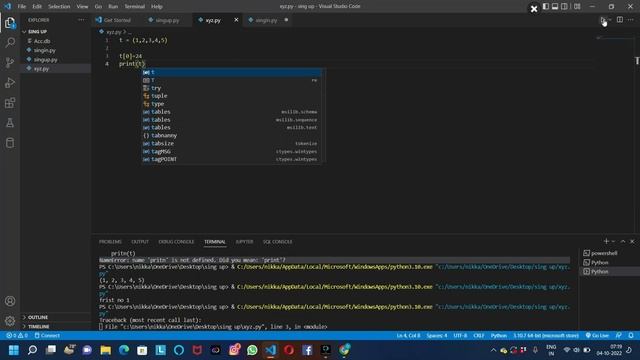Image resolution: width=640 pixels, height=360 pixels.
Task: Maximize the terminal panel size chevron
Action: (623, 241)
